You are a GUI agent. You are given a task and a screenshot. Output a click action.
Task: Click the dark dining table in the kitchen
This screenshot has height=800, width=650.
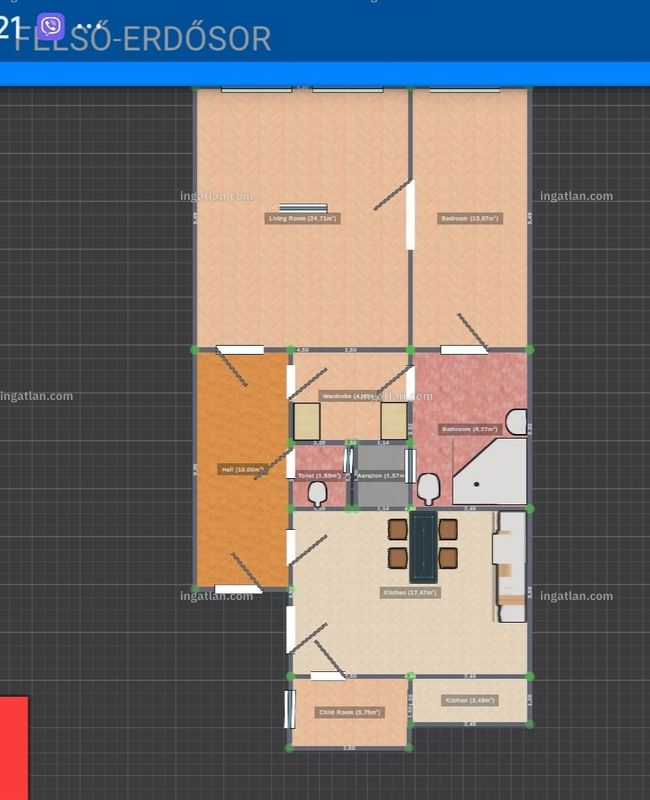point(423,547)
